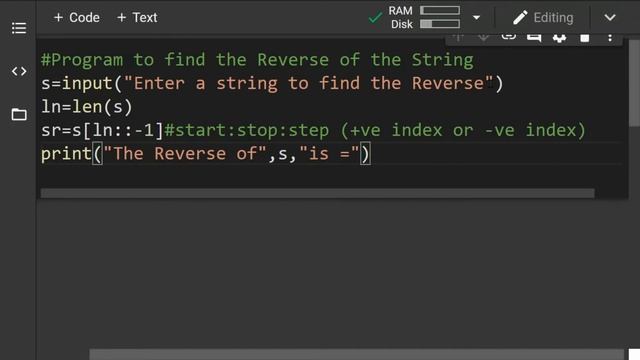
Task: Open the code snippets panel
Action: pos(19,71)
